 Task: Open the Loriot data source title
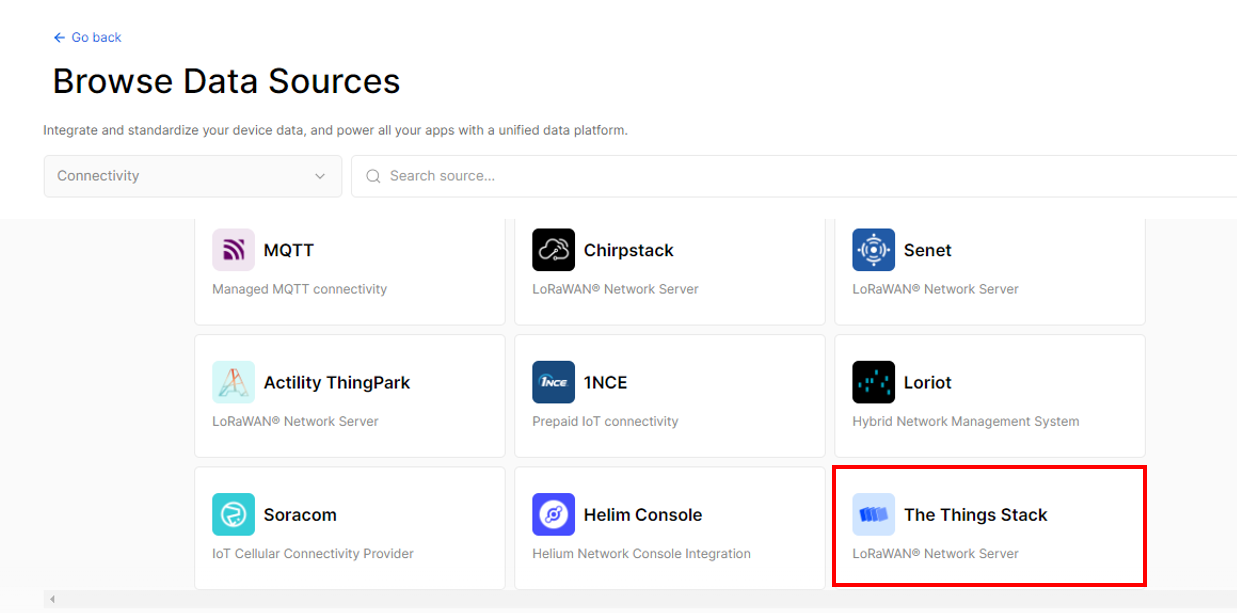click(928, 382)
